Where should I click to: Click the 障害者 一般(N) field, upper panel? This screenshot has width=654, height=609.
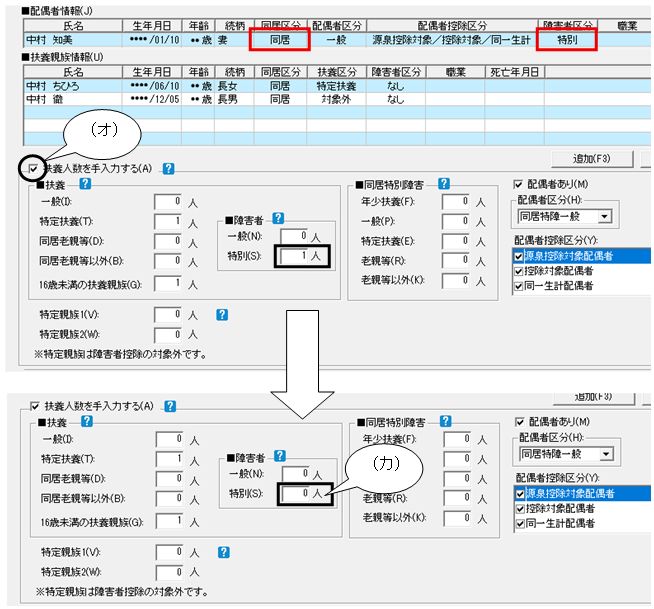point(294,236)
